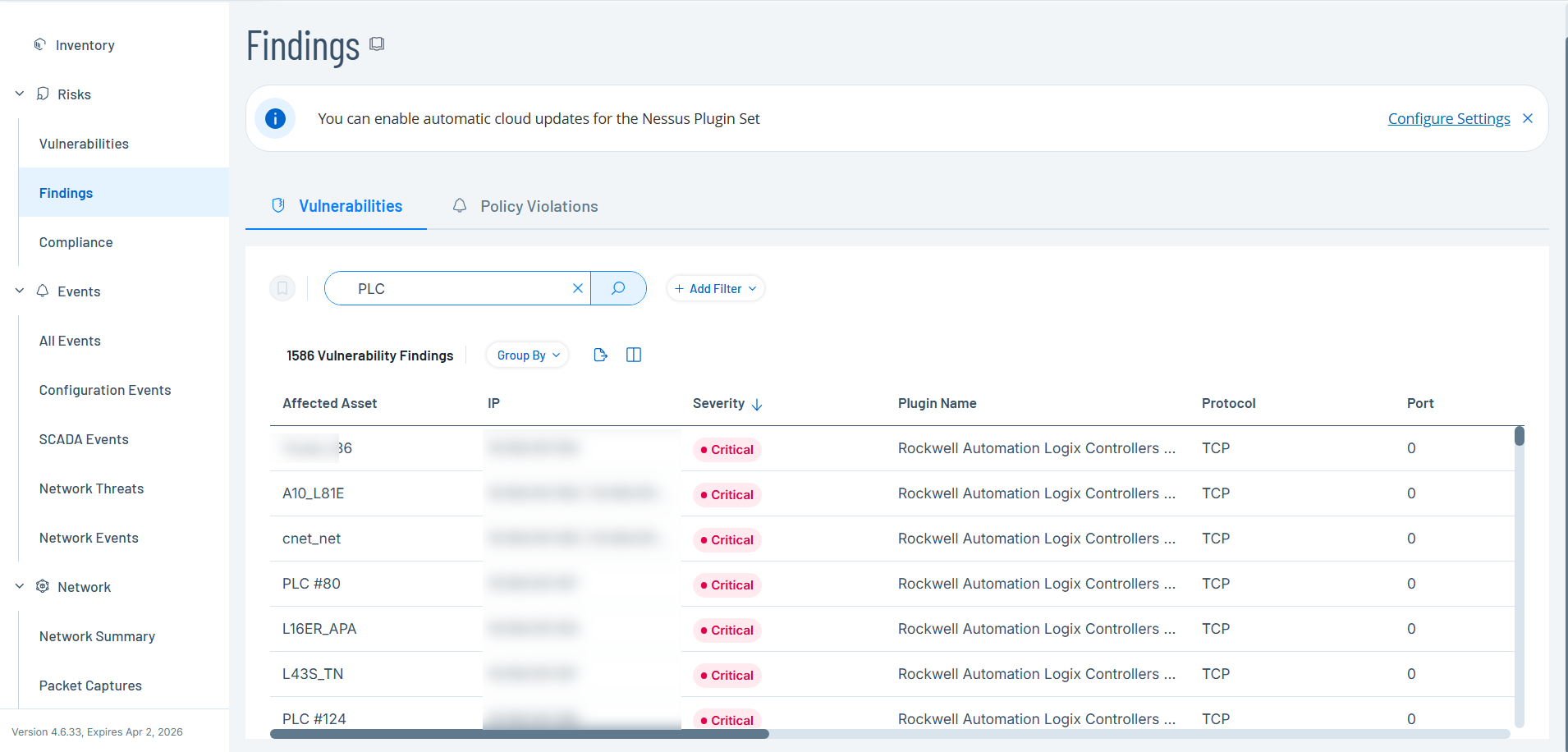Click the export findings icon
The height and width of the screenshot is (752, 1568).
(x=600, y=355)
